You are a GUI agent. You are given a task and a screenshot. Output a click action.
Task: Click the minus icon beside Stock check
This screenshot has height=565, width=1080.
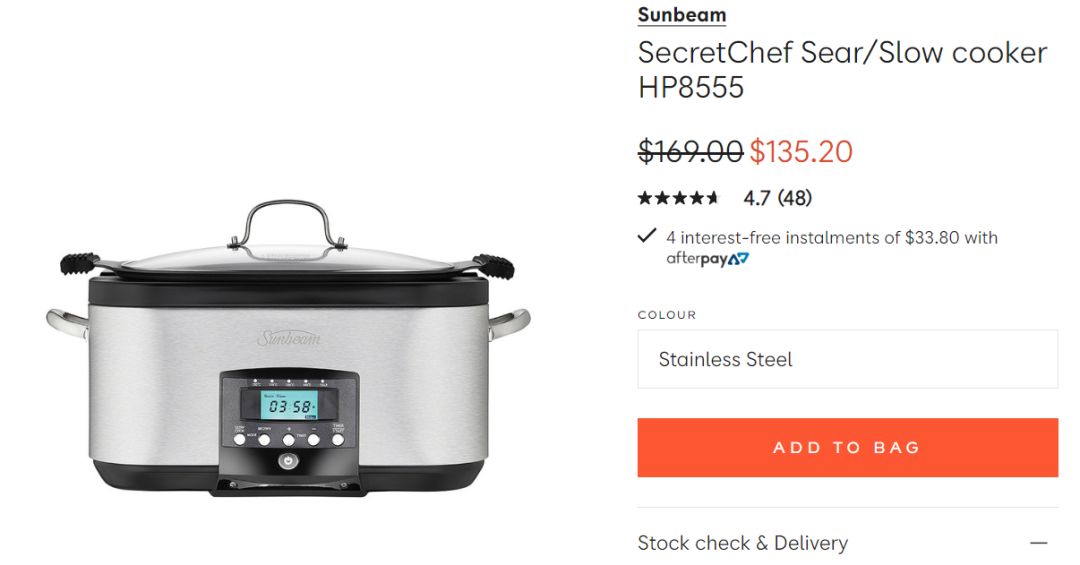pos(1039,543)
